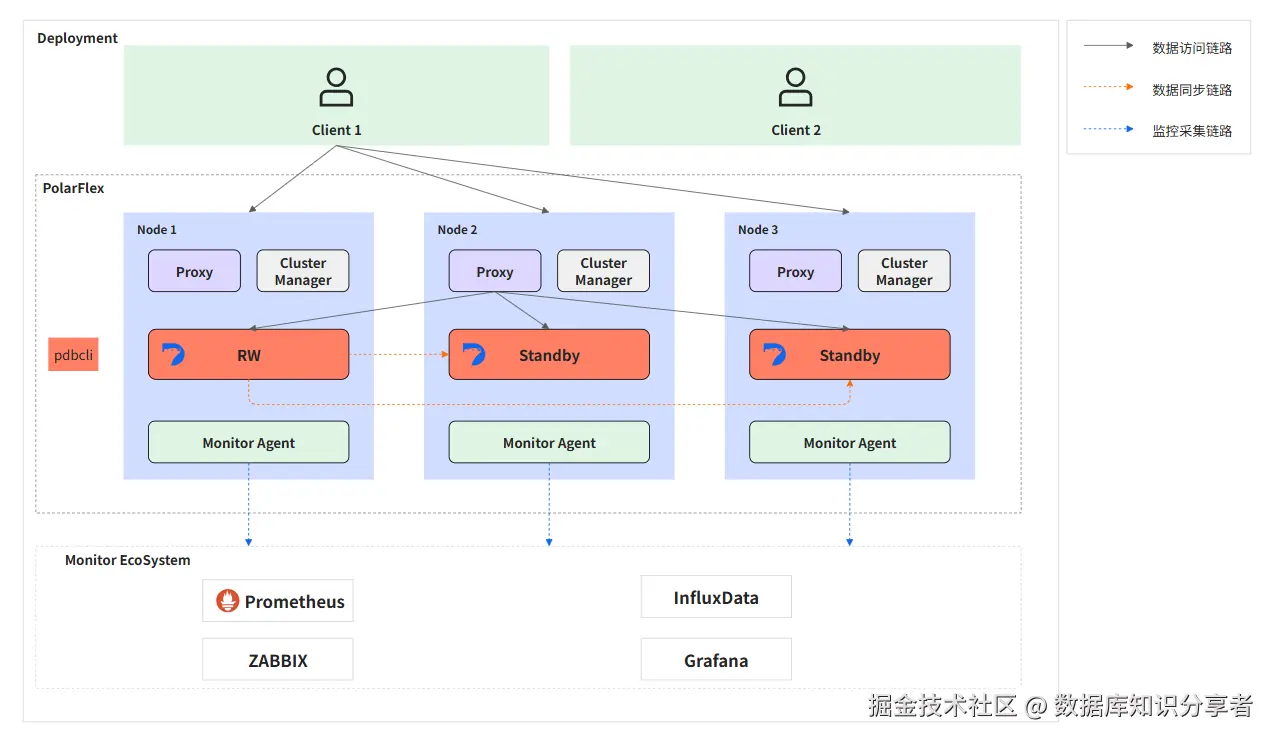Click the Client 2 user icon
The height and width of the screenshot is (741, 1275).
tap(795, 85)
